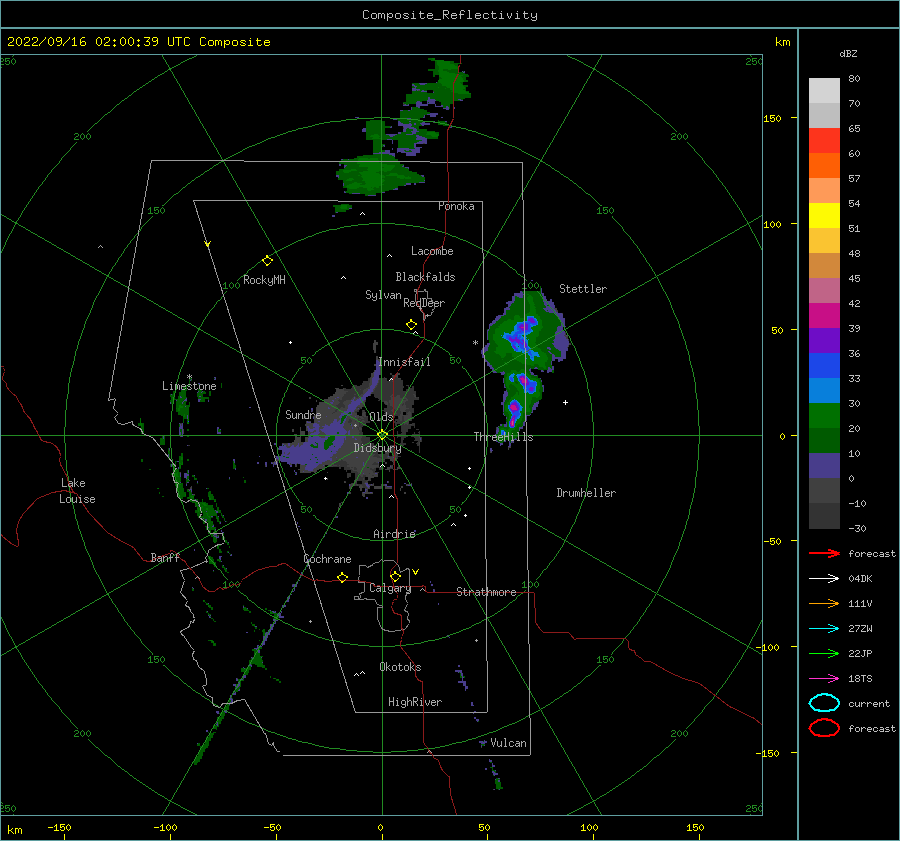
Task: Click the Lacombe town label
Action: pos(432,251)
